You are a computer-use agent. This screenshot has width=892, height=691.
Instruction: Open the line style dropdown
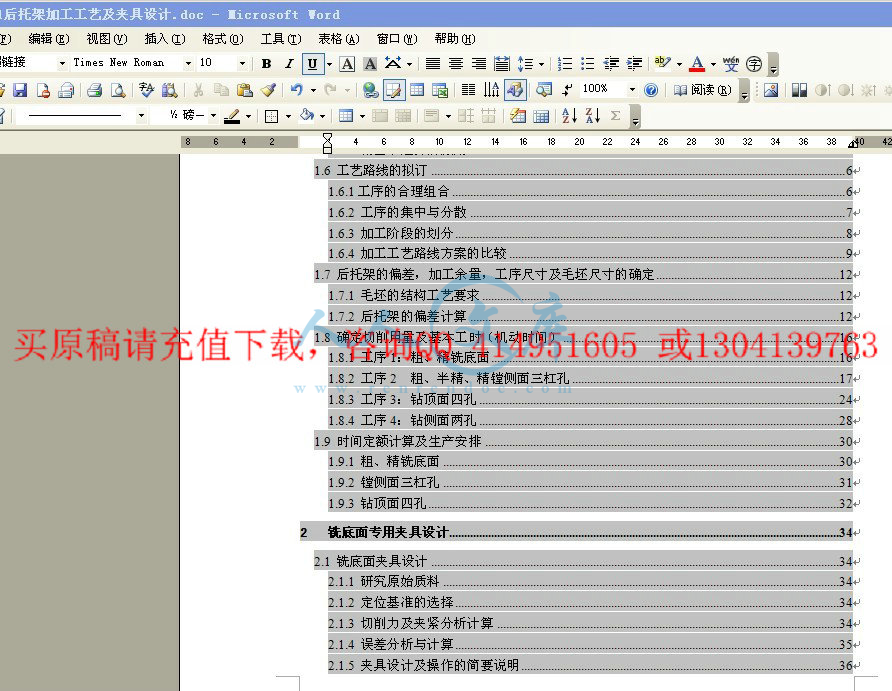point(141,116)
